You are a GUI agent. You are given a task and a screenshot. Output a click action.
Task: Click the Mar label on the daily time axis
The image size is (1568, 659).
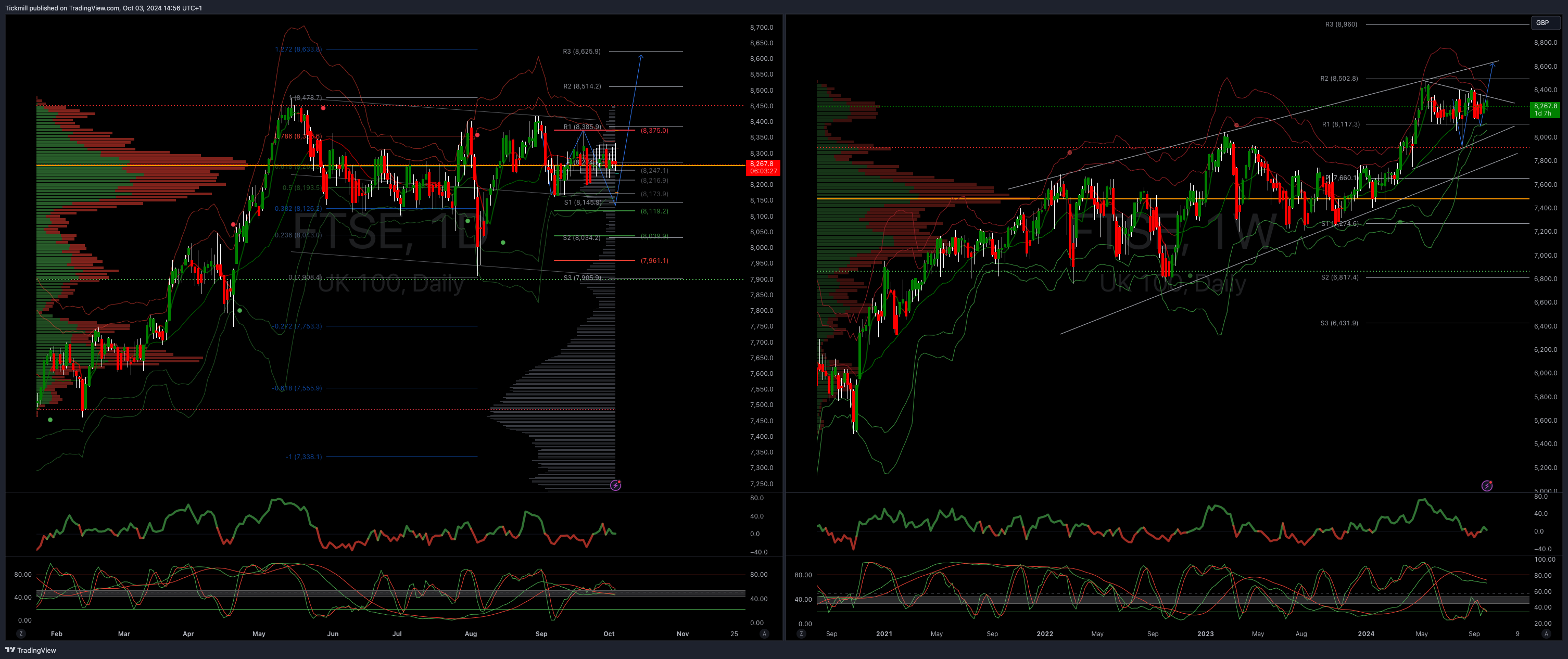point(124,633)
